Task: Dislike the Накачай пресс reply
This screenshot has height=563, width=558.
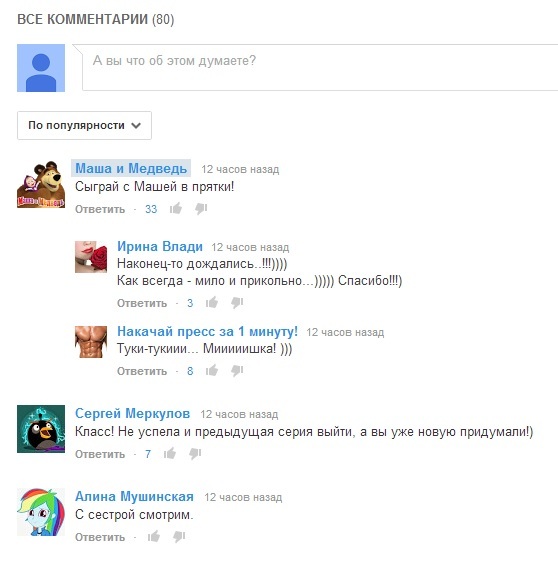Action: pyautogui.click(x=237, y=371)
